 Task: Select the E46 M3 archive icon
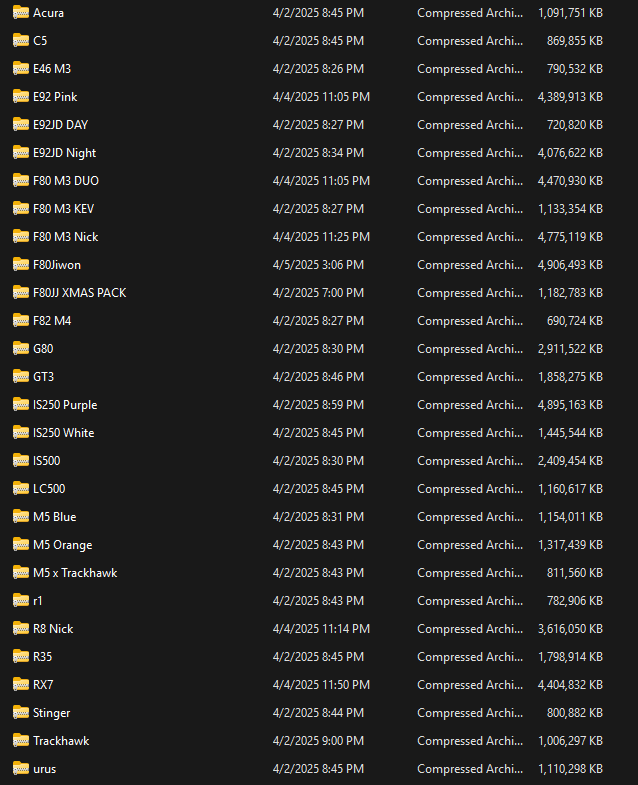point(21,69)
